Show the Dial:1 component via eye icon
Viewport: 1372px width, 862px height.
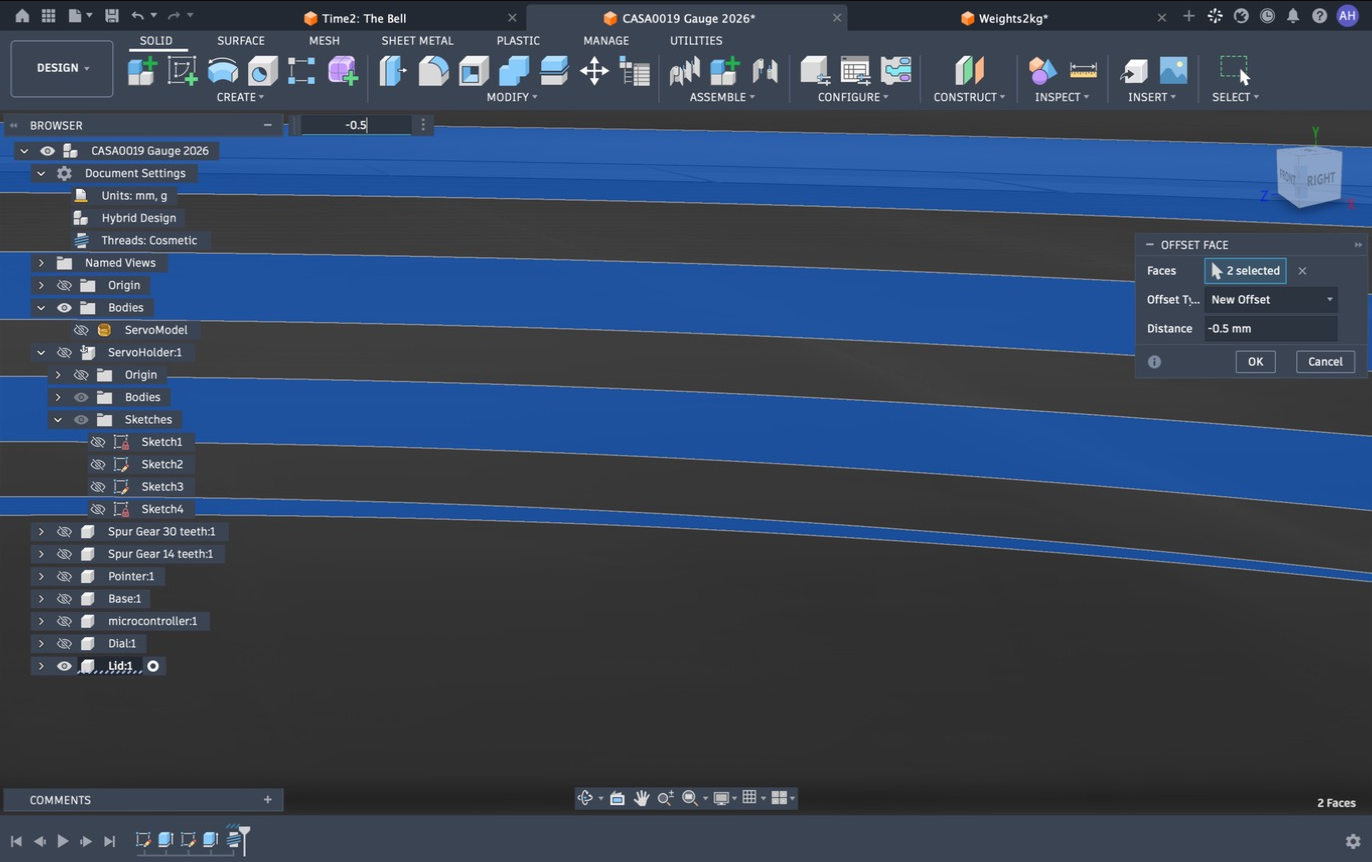64,644
